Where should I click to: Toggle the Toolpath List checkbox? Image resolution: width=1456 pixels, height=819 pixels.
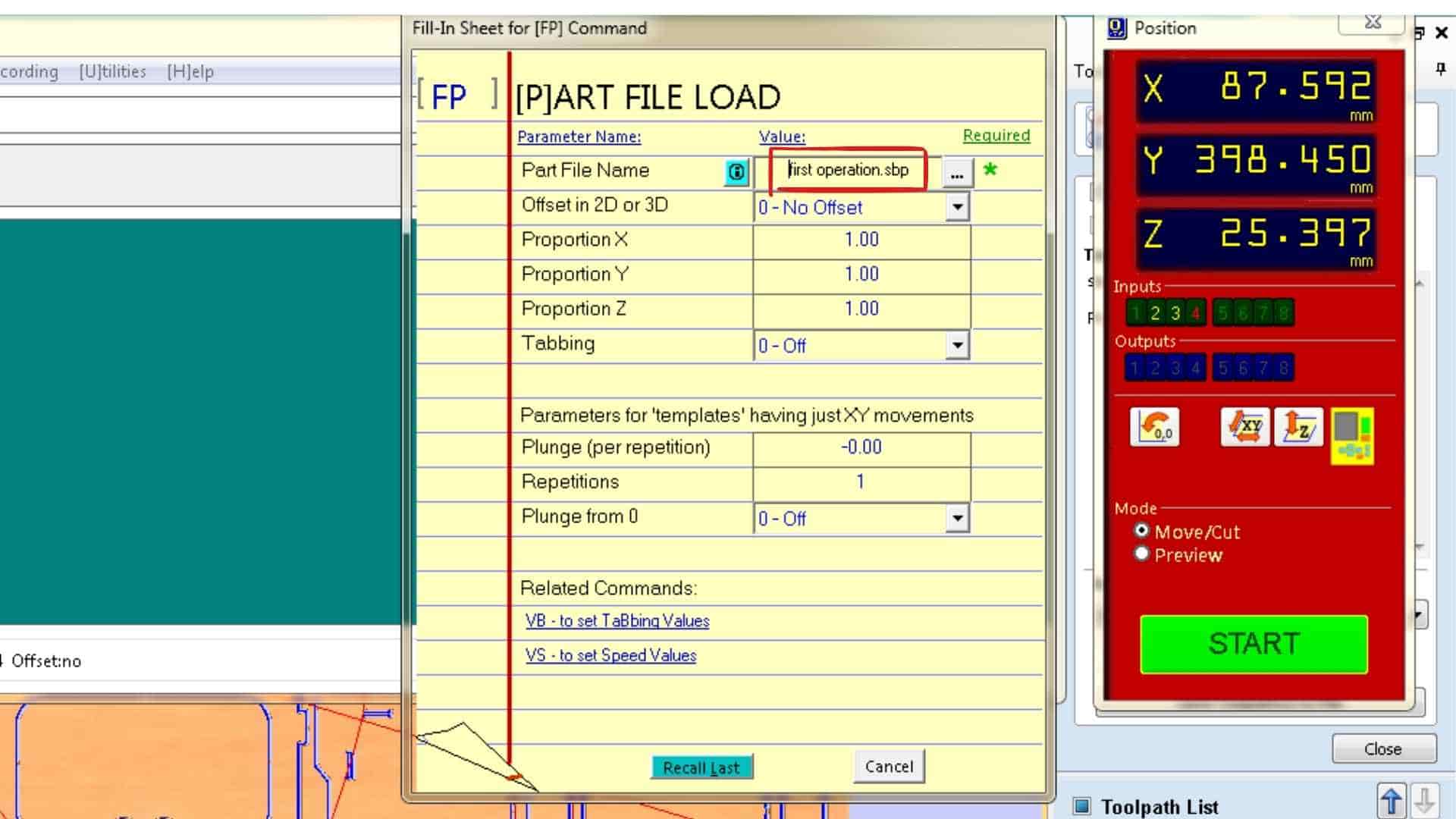(x=1082, y=806)
